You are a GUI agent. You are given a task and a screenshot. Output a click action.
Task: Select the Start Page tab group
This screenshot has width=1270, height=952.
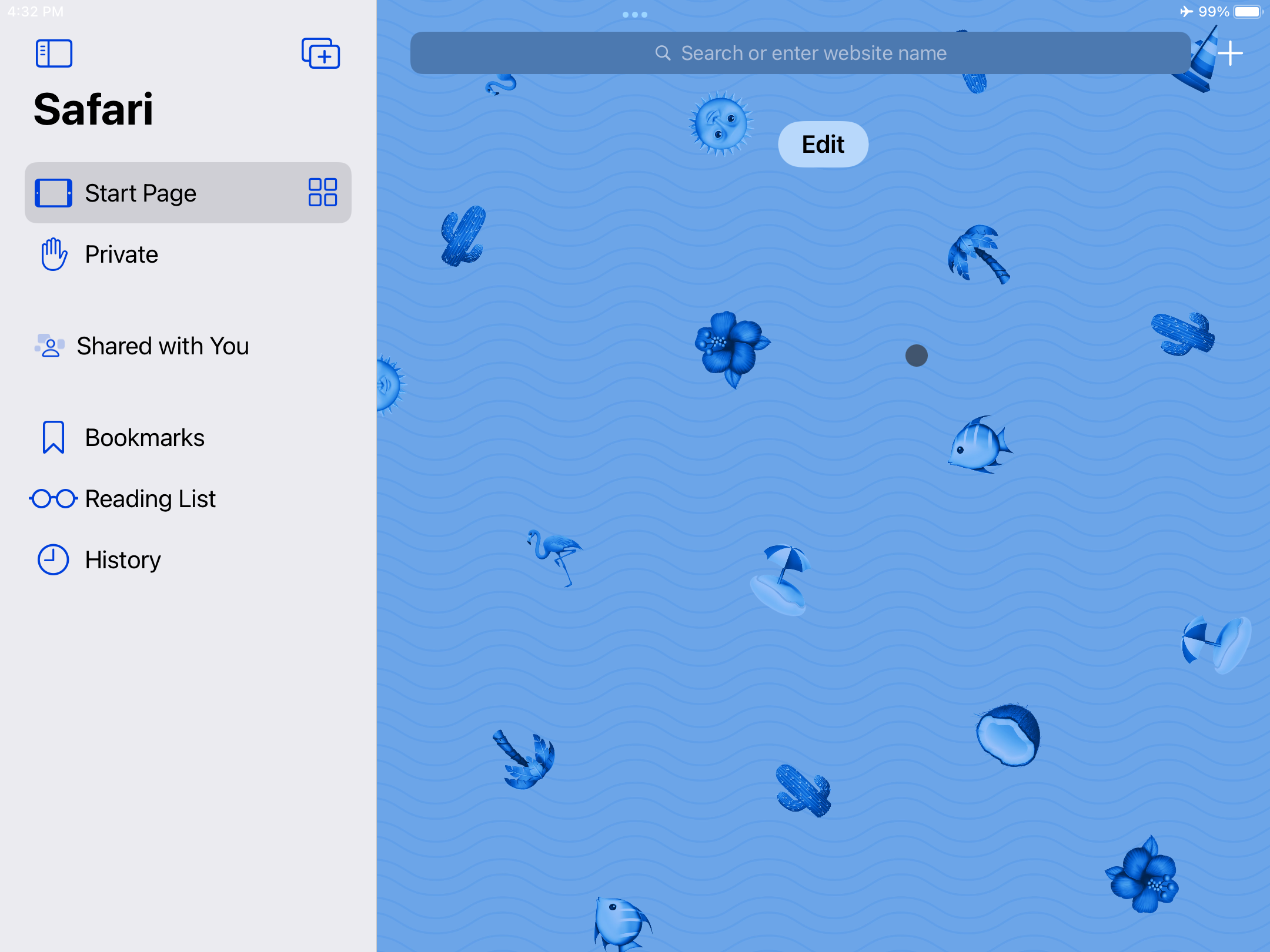(188, 193)
